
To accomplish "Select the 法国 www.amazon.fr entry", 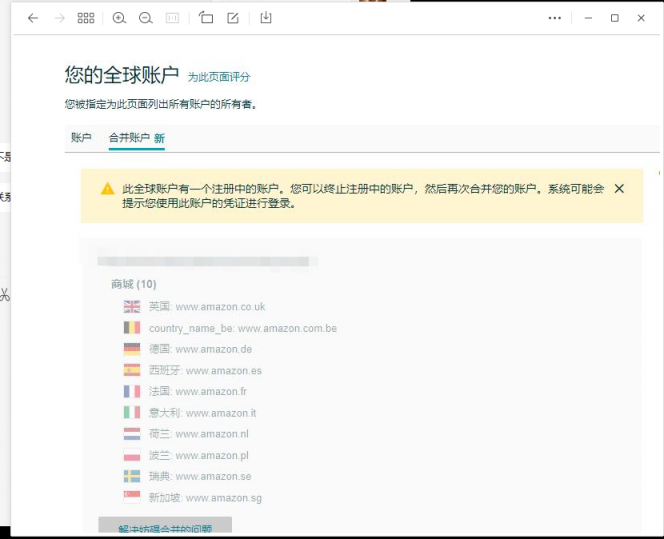I will 185,391.
